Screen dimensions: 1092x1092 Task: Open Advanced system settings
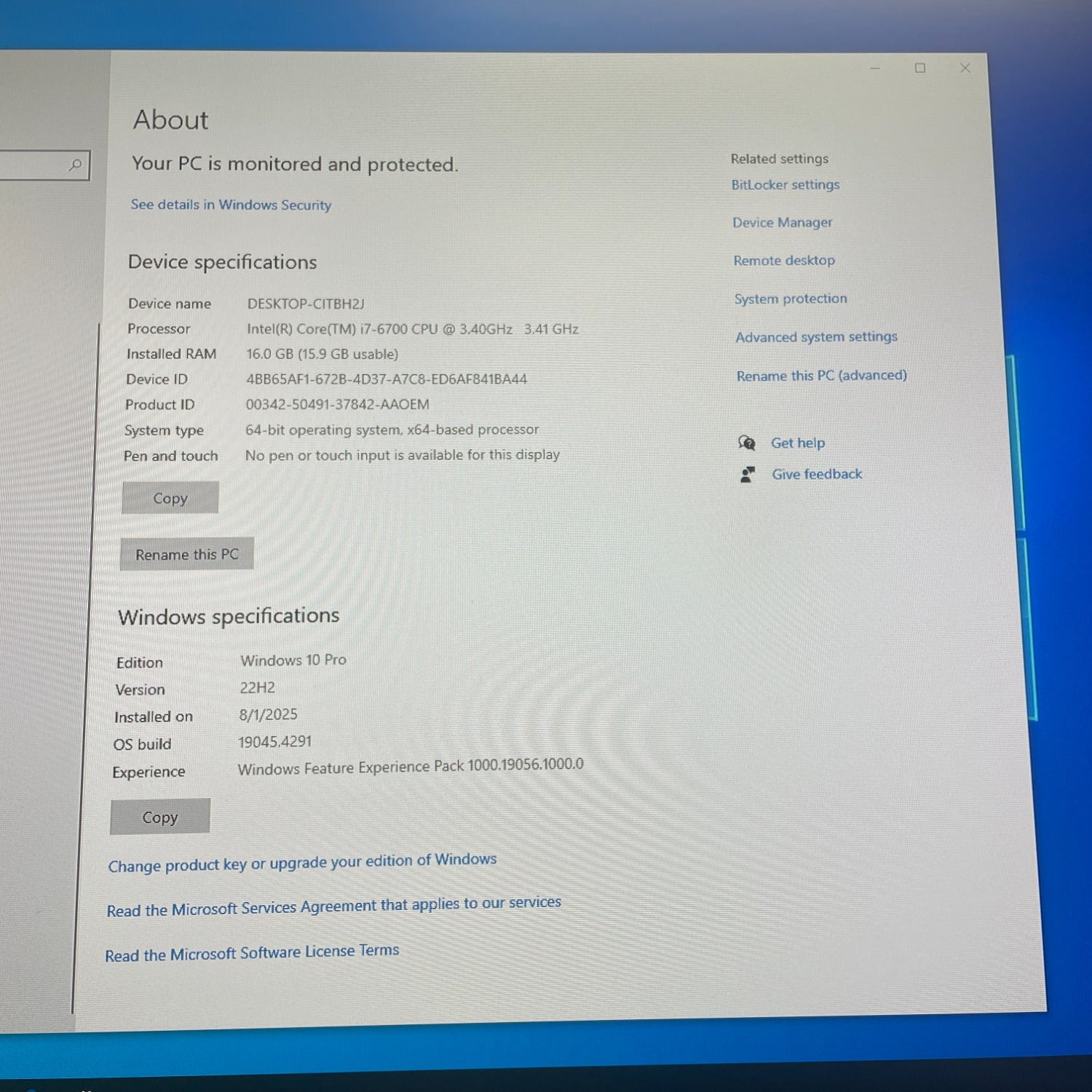pyautogui.click(x=816, y=337)
